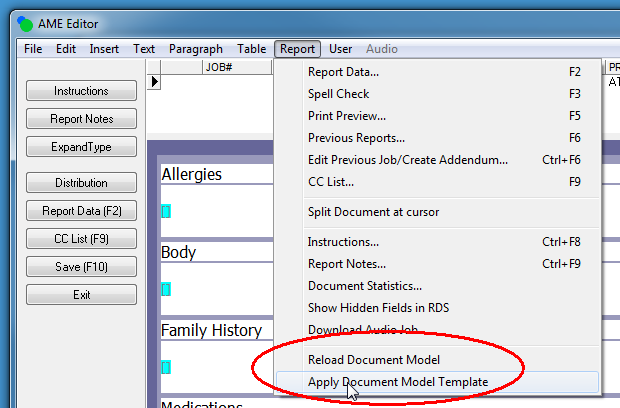Screen dimensions: 620x408
Task: Click the cyan field under Allergies
Action: (166, 210)
